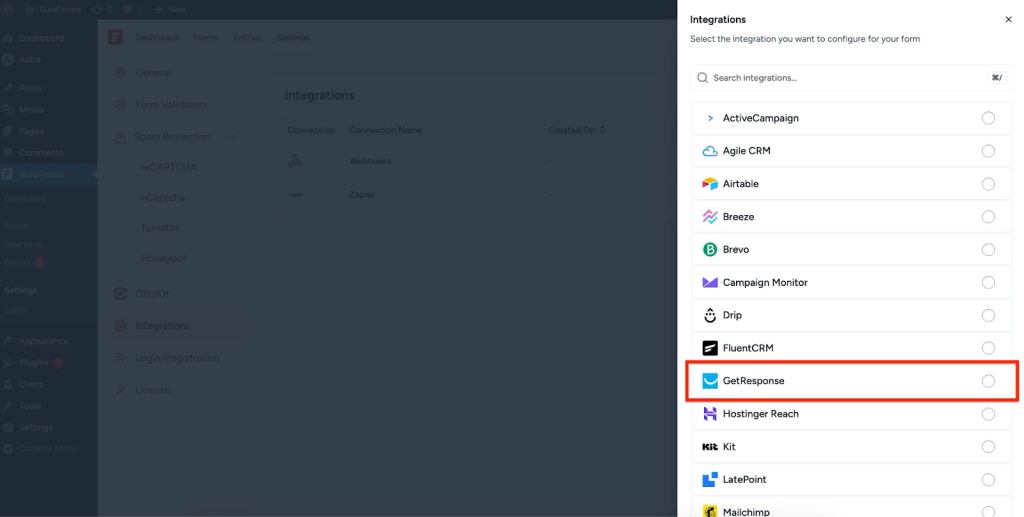The width and height of the screenshot is (1024, 517).
Task: Click the Brevo green logo icon
Action: pos(710,250)
